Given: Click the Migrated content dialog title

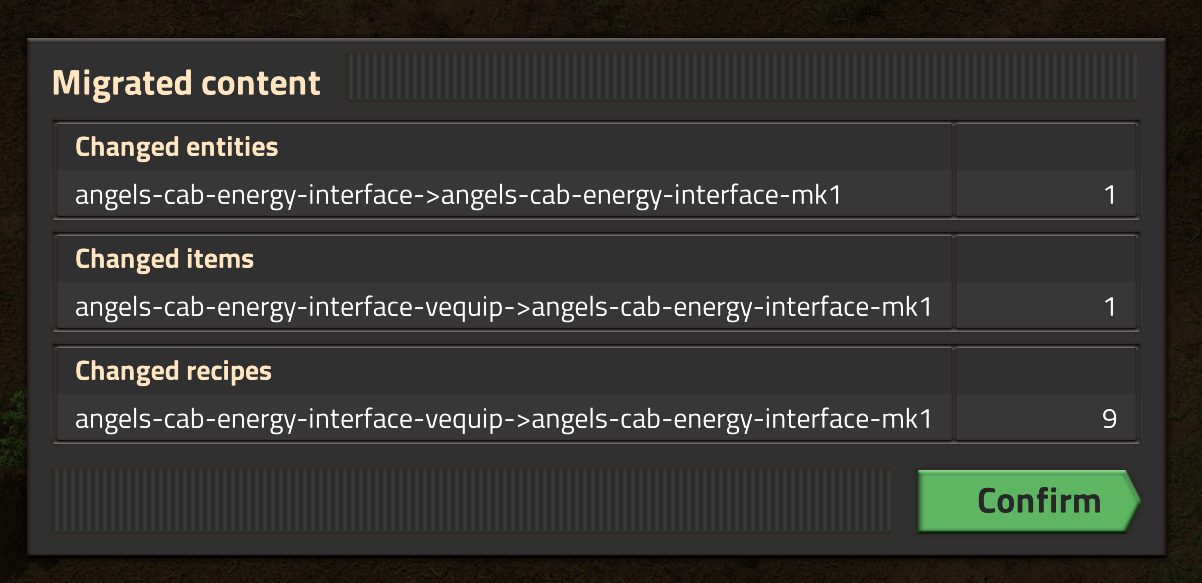Looking at the screenshot, I should click(186, 82).
